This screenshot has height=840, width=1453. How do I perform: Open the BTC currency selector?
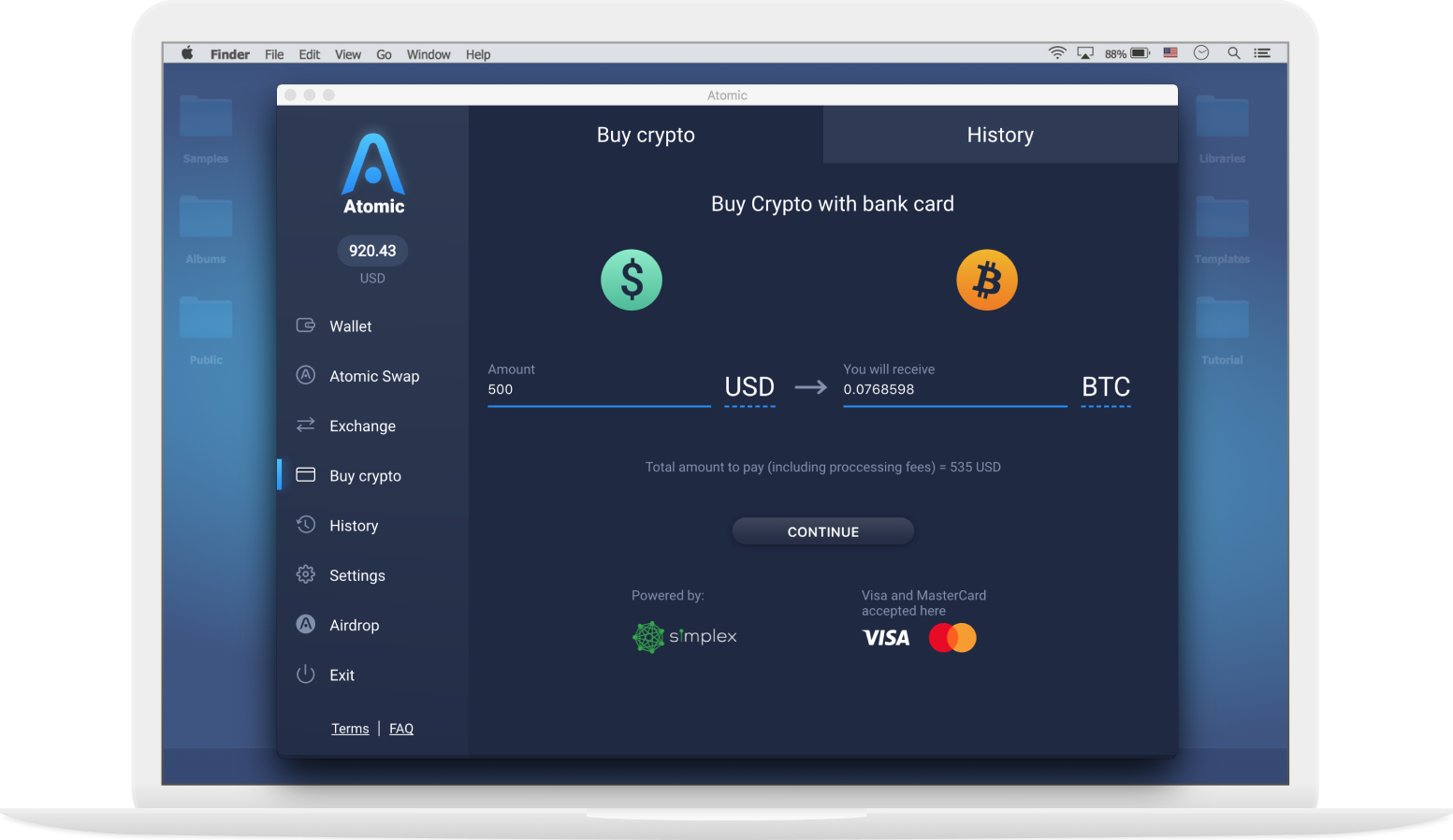(x=1106, y=387)
